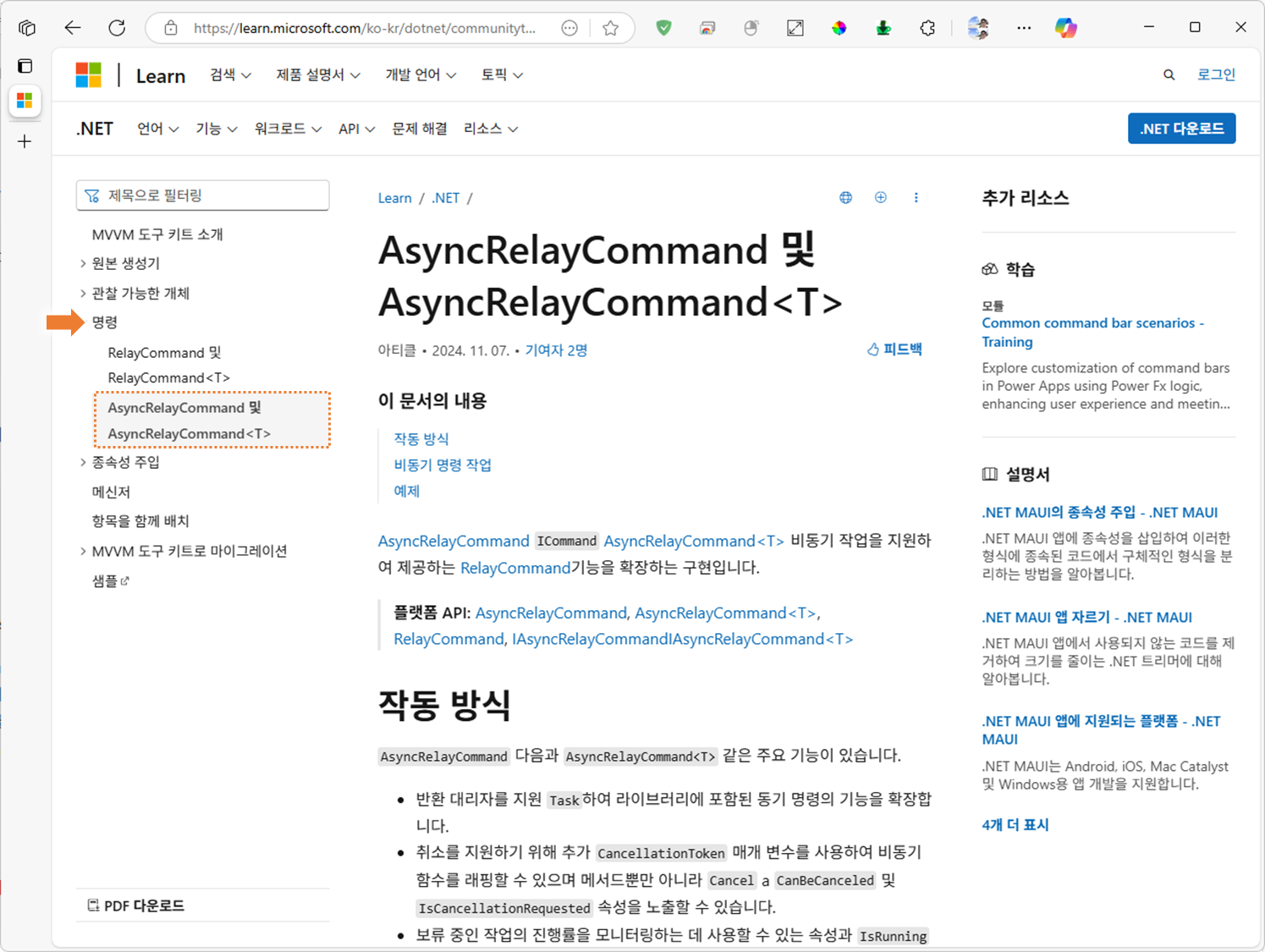Click the colorful circle extension icon
The height and width of the screenshot is (952, 1265).
click(839, 28)
